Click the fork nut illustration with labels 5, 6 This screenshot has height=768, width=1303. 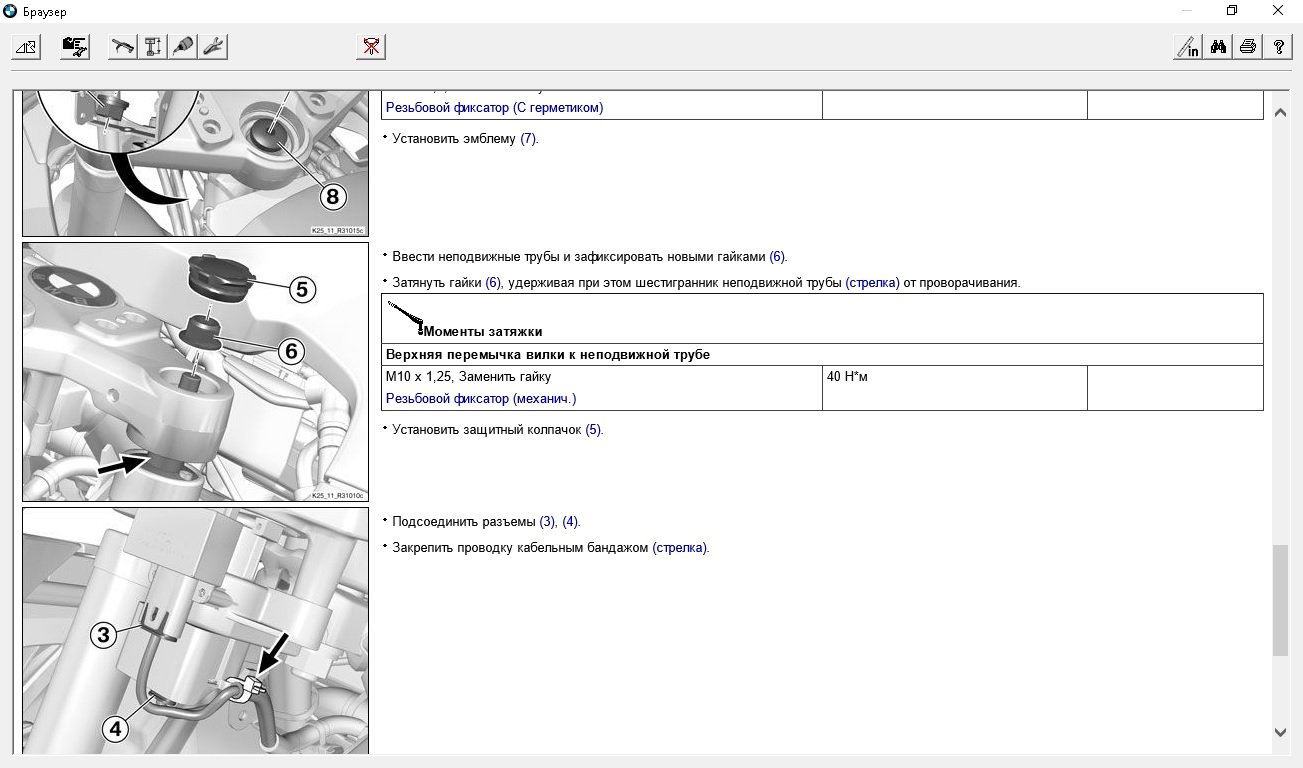tap(196, 372)
